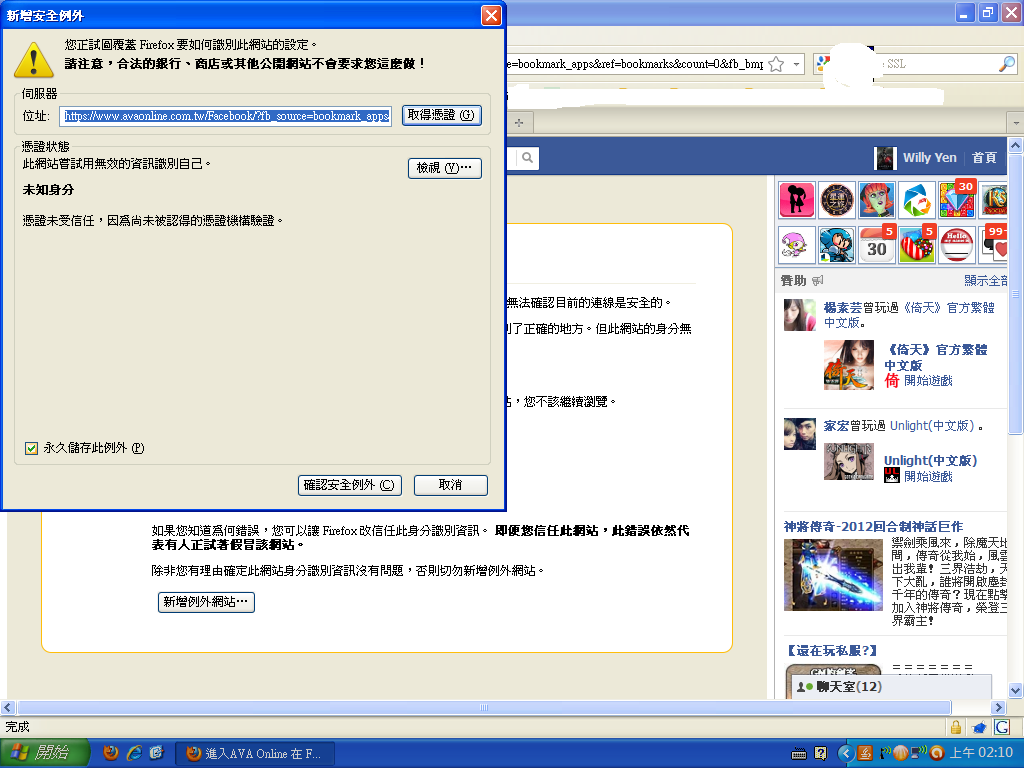
Task: Open the tab list dropdown at the tab bar's right end
Action: click(x=1016, y=123)
